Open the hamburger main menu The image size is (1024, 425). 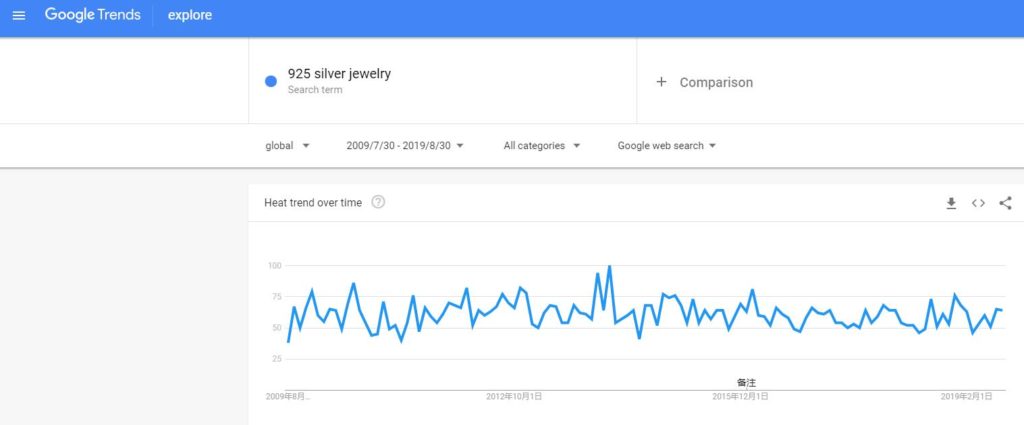(x=19, y=16)
